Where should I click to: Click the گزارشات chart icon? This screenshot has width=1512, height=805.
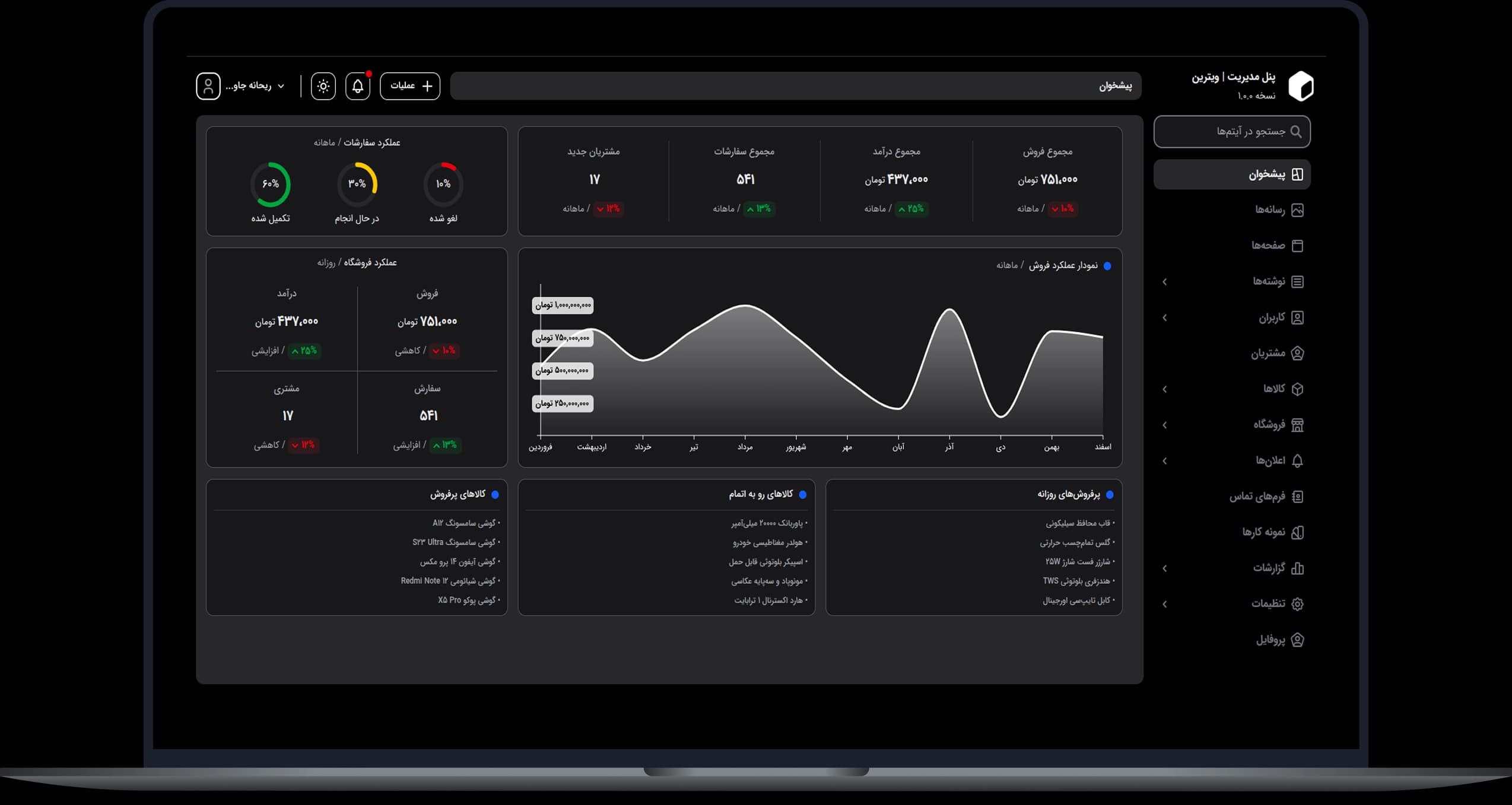(1298, 568)
